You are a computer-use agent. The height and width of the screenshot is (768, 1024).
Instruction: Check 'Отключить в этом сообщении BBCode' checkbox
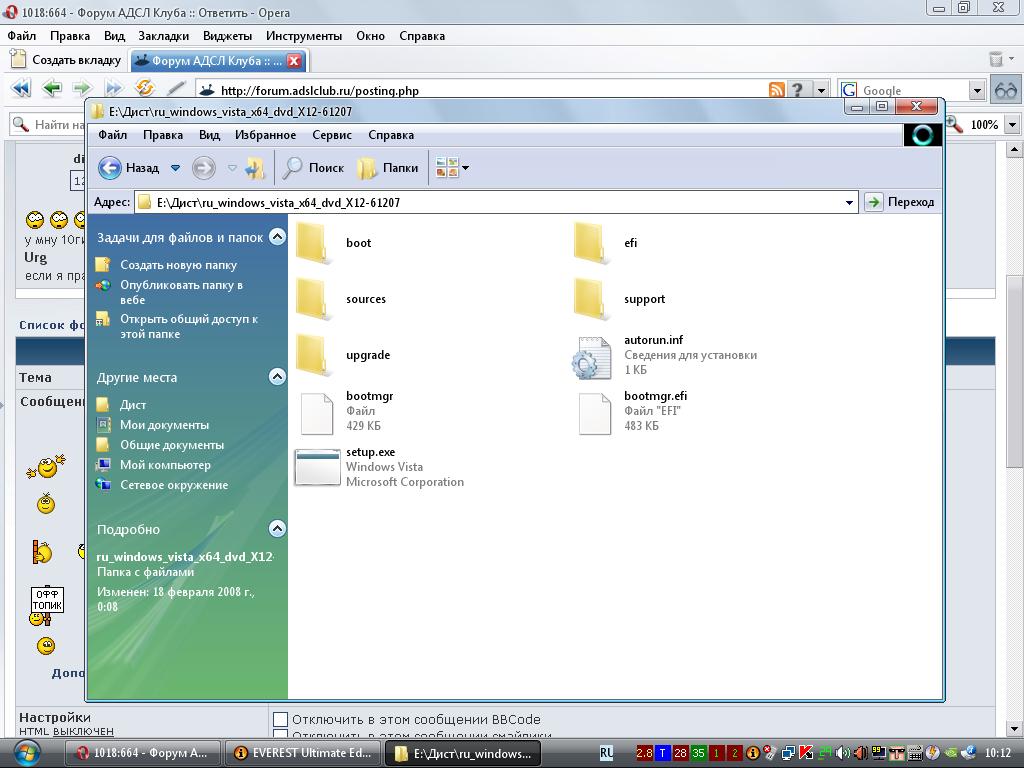tap(281, 719)
